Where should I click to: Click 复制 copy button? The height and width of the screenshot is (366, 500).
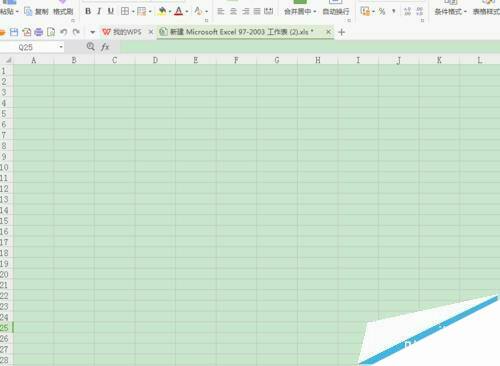pyautogui.click(x=36, y=11)
